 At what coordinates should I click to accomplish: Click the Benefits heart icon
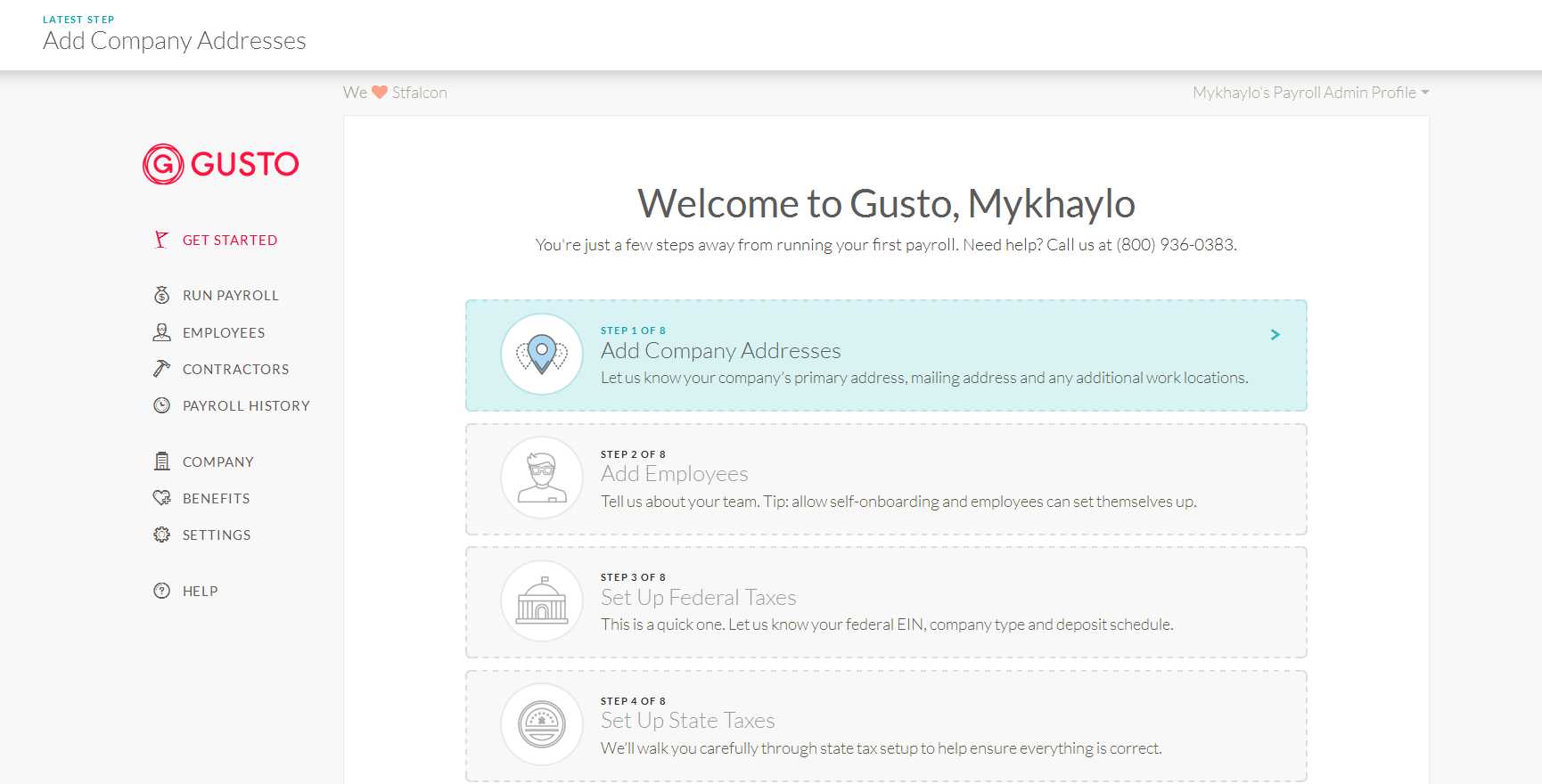(161, 498)
